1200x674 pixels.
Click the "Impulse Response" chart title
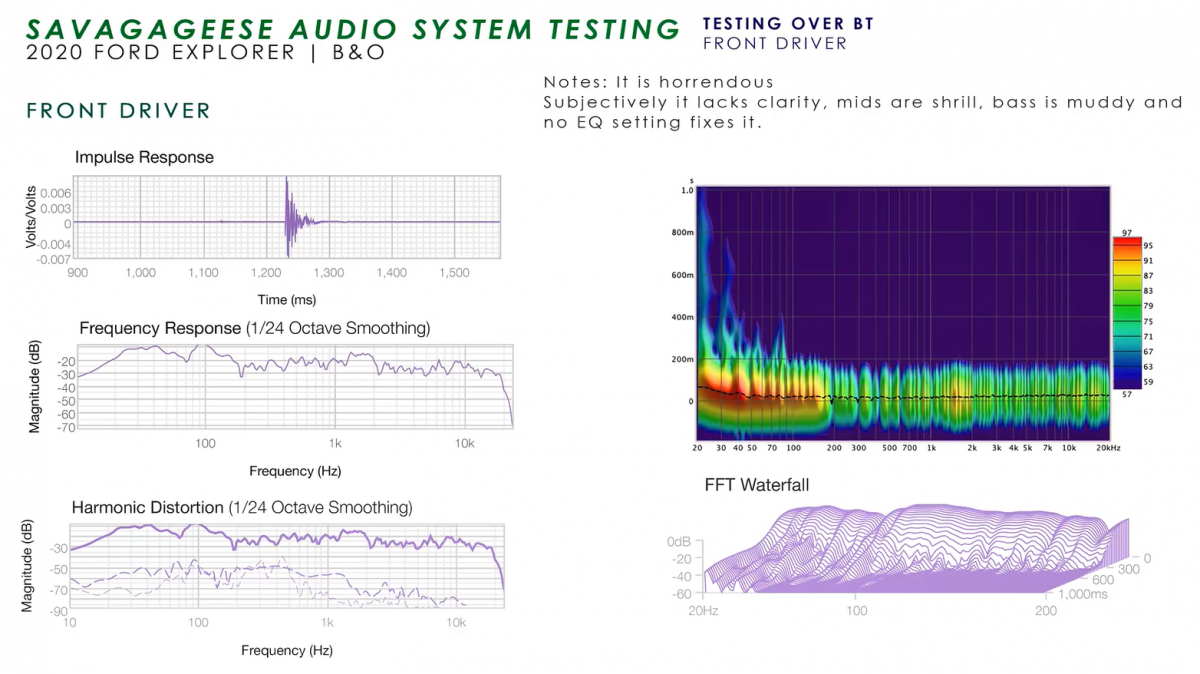[144, 157]
